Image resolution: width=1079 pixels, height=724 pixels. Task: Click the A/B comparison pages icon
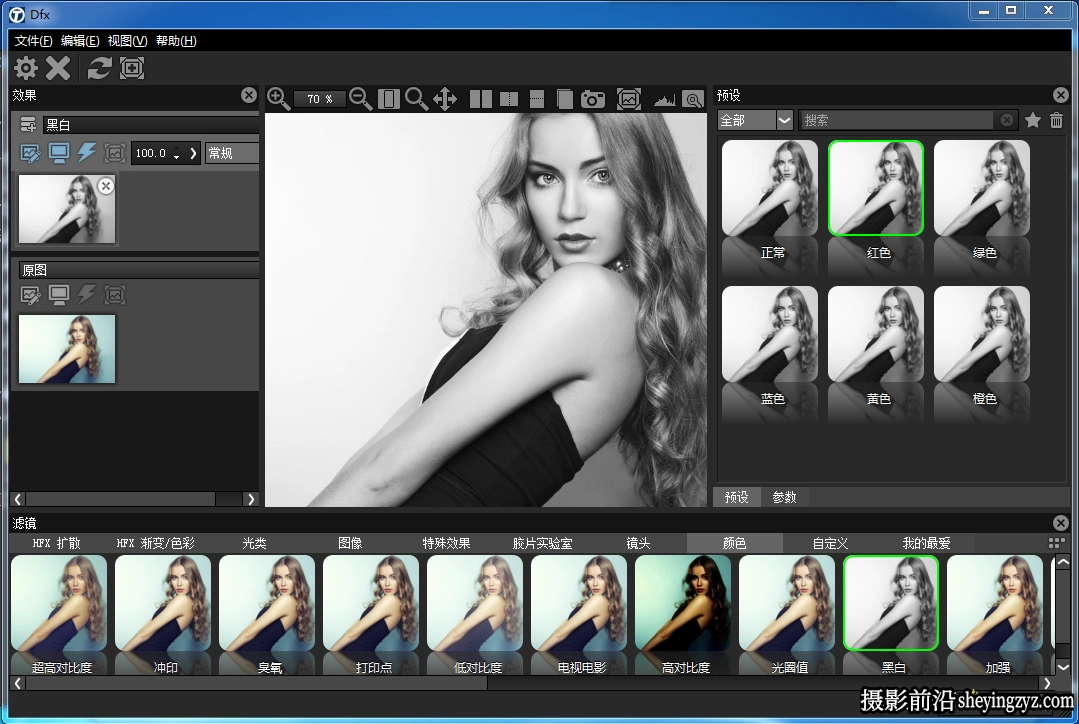tap(564, 99)
